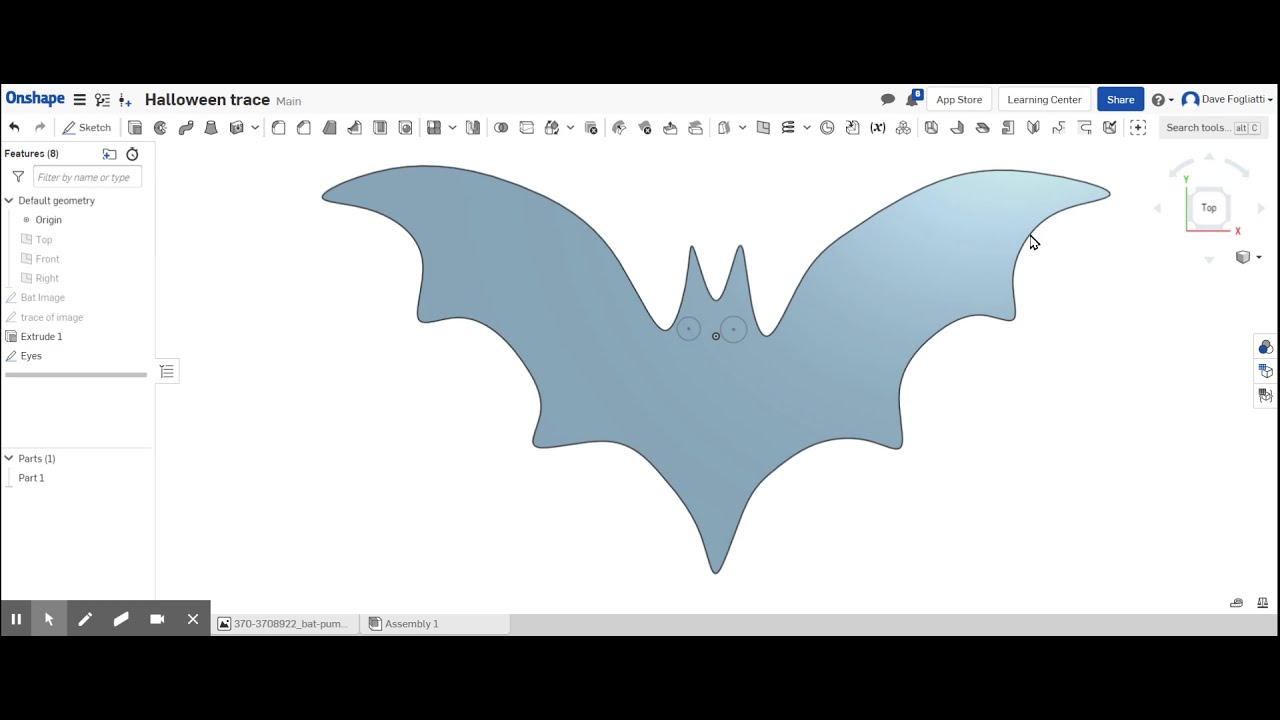Viewport: 1280px width, 720px height.
Task: Select the Bat Image sketch feature
Action: click(42, 298)
